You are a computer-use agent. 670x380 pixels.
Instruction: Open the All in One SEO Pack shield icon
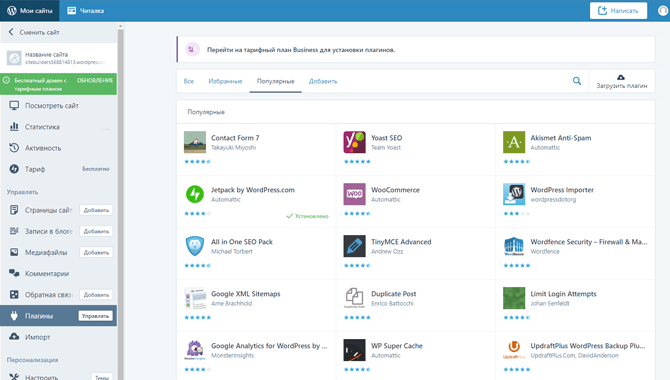point(195,246)
